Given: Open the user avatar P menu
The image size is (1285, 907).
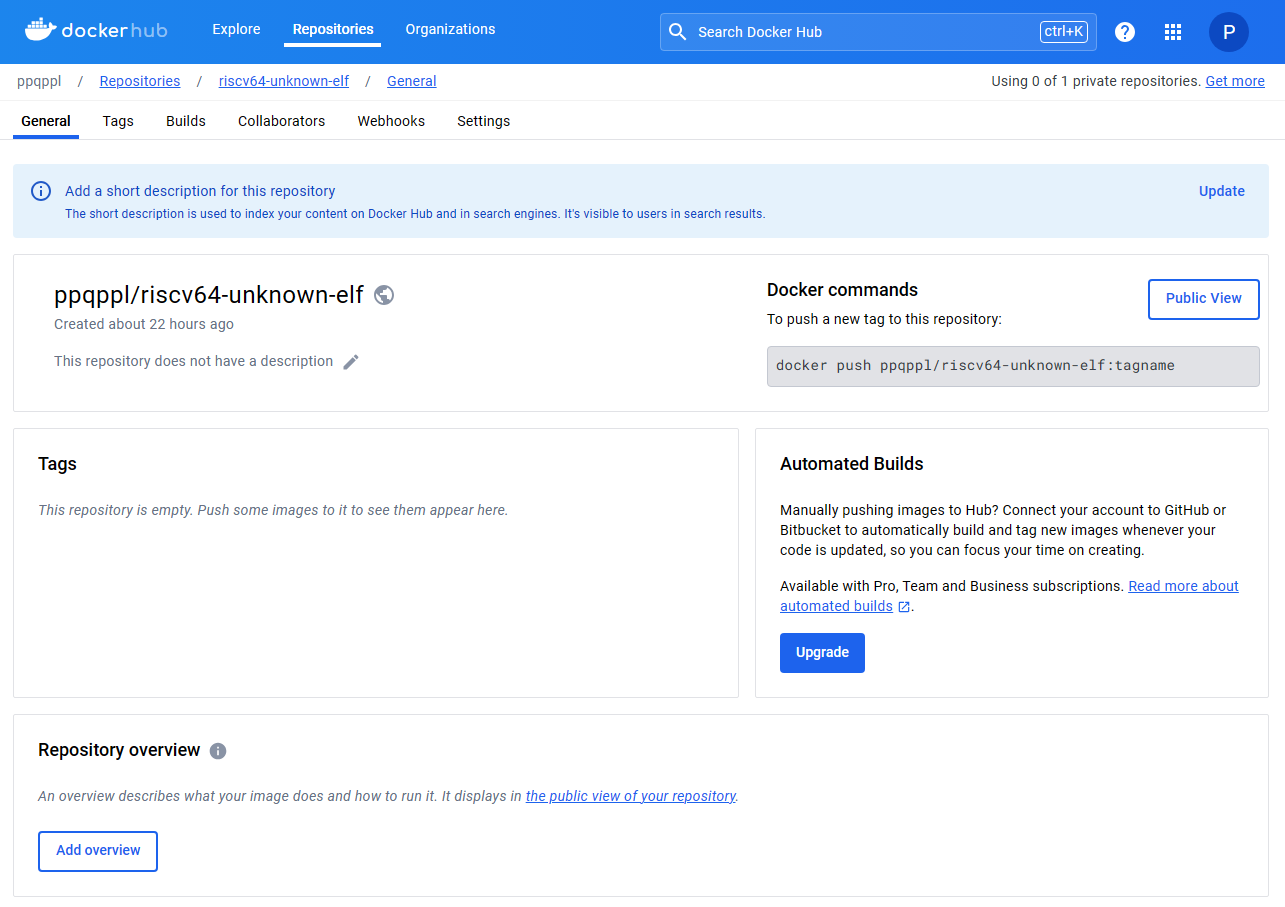Looking at the screenshot, I should coord(1229,32).
